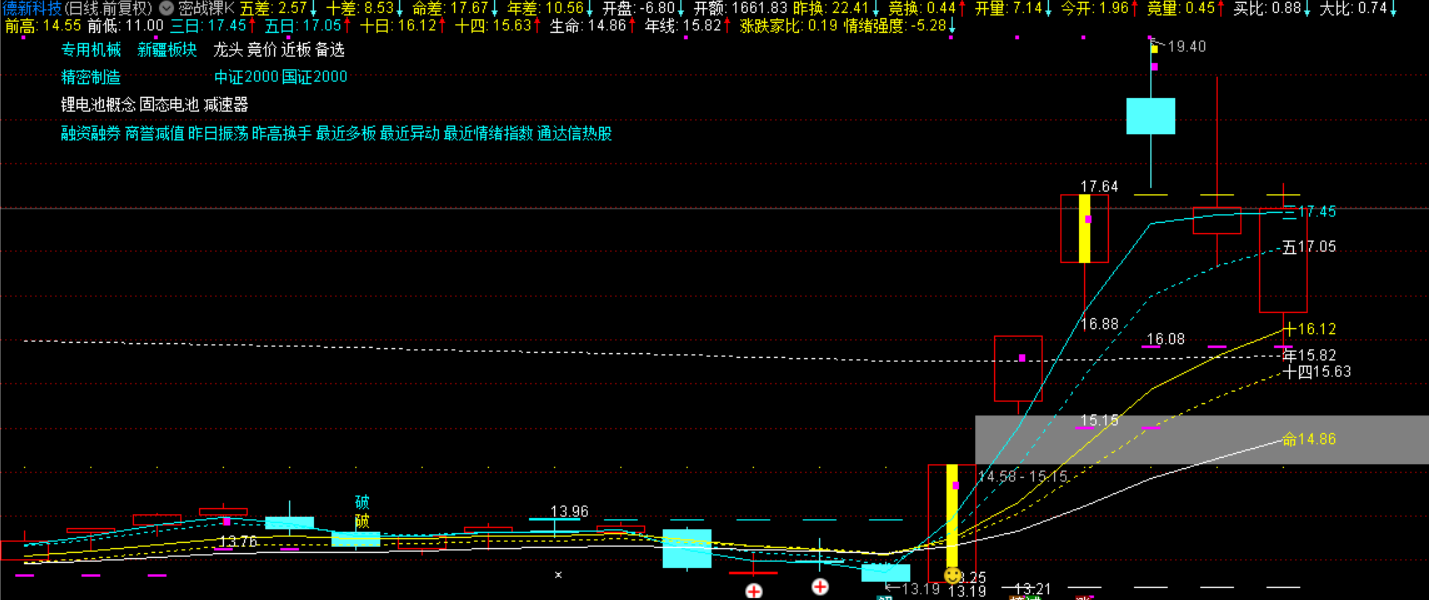1429x600 pixels.
Task: Click the 16.08 price label
Action: 1165,339
